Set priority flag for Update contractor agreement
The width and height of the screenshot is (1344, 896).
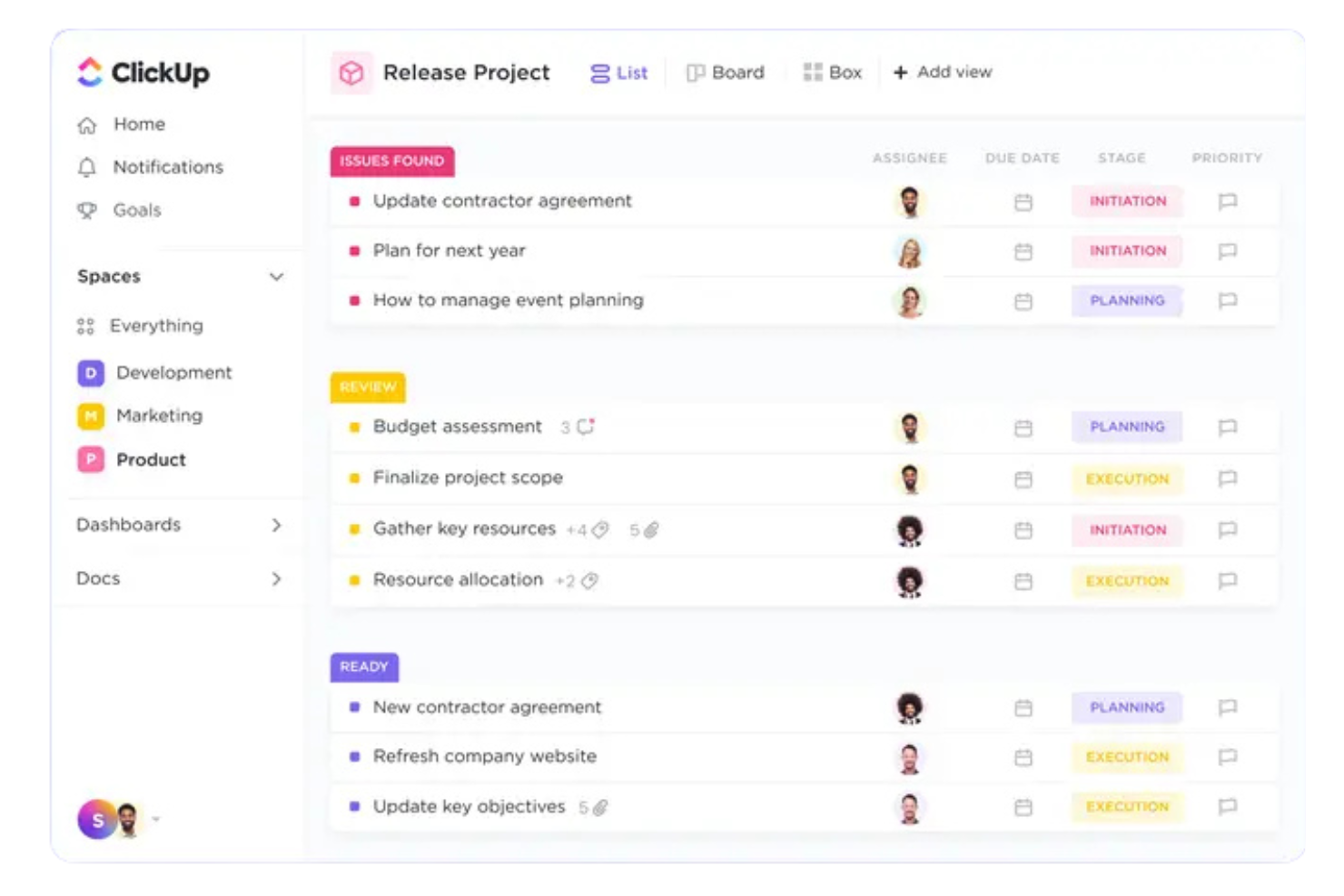pyautogui.click(x=1228, y=202)
